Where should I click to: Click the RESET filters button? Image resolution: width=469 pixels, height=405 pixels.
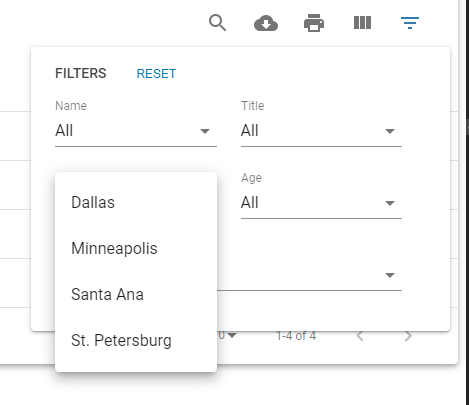(x=156, y=74)
